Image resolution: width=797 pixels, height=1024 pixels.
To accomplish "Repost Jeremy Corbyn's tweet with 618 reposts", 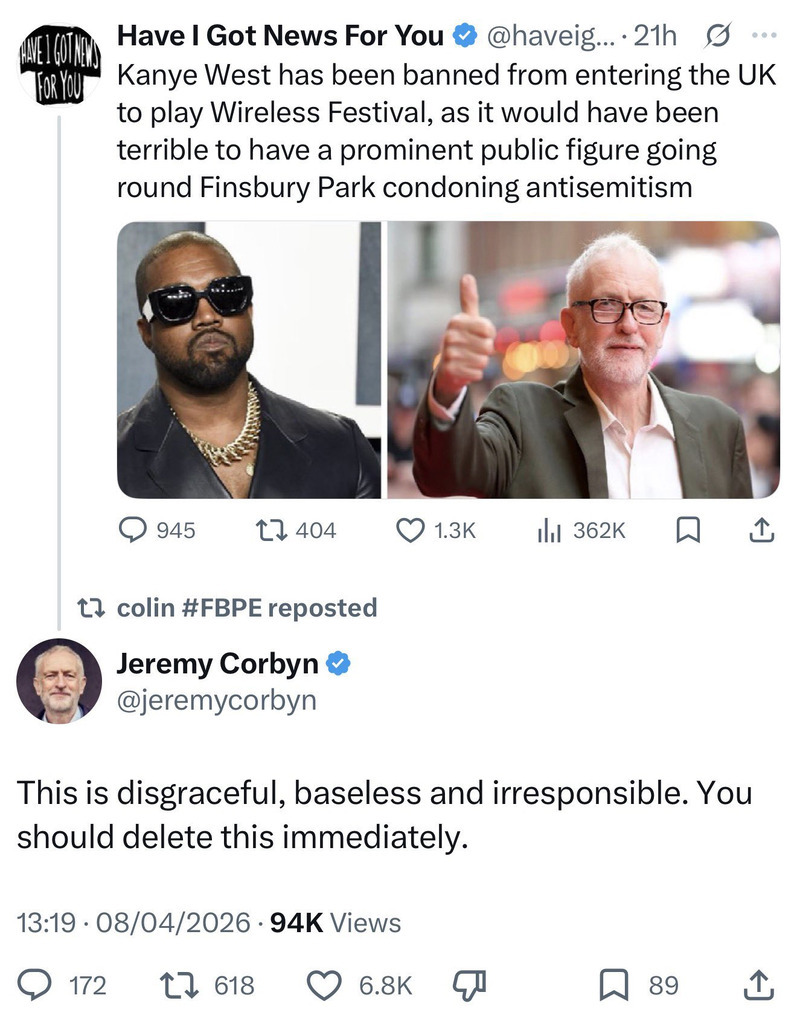I will click(184, 985).
